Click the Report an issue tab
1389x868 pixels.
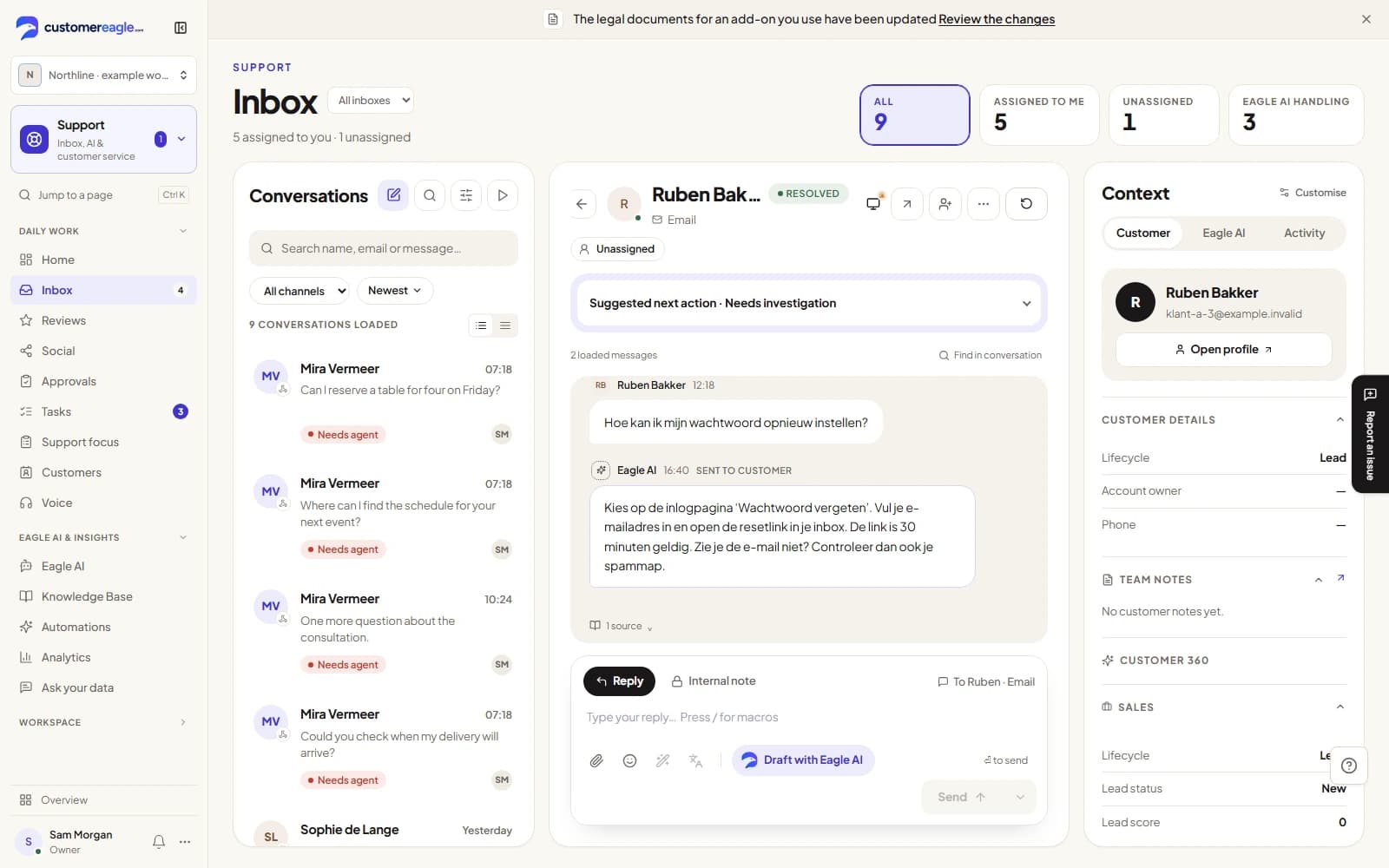[x=1370, y=434]
